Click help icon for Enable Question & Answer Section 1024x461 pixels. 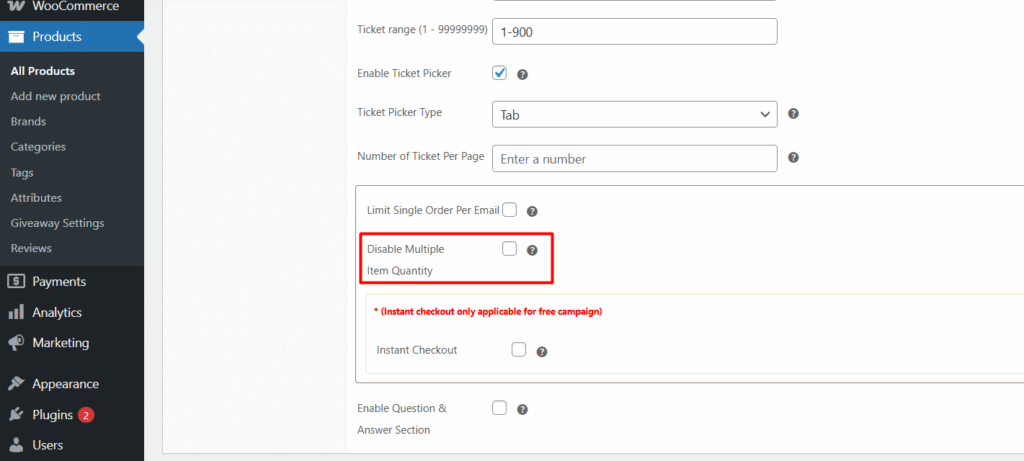click(522, 409)
